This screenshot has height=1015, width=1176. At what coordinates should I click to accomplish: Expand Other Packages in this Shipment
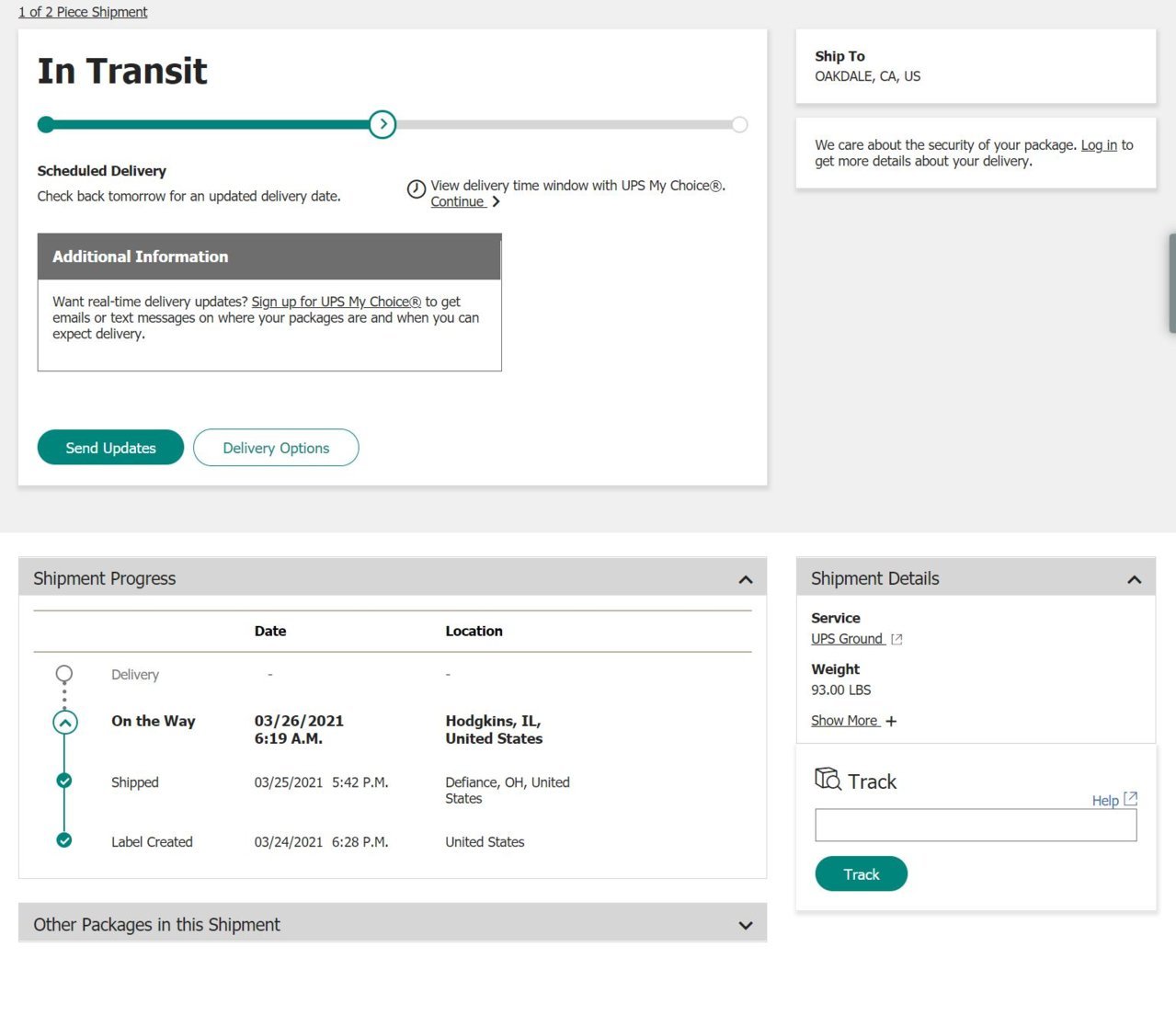point(746,926)
